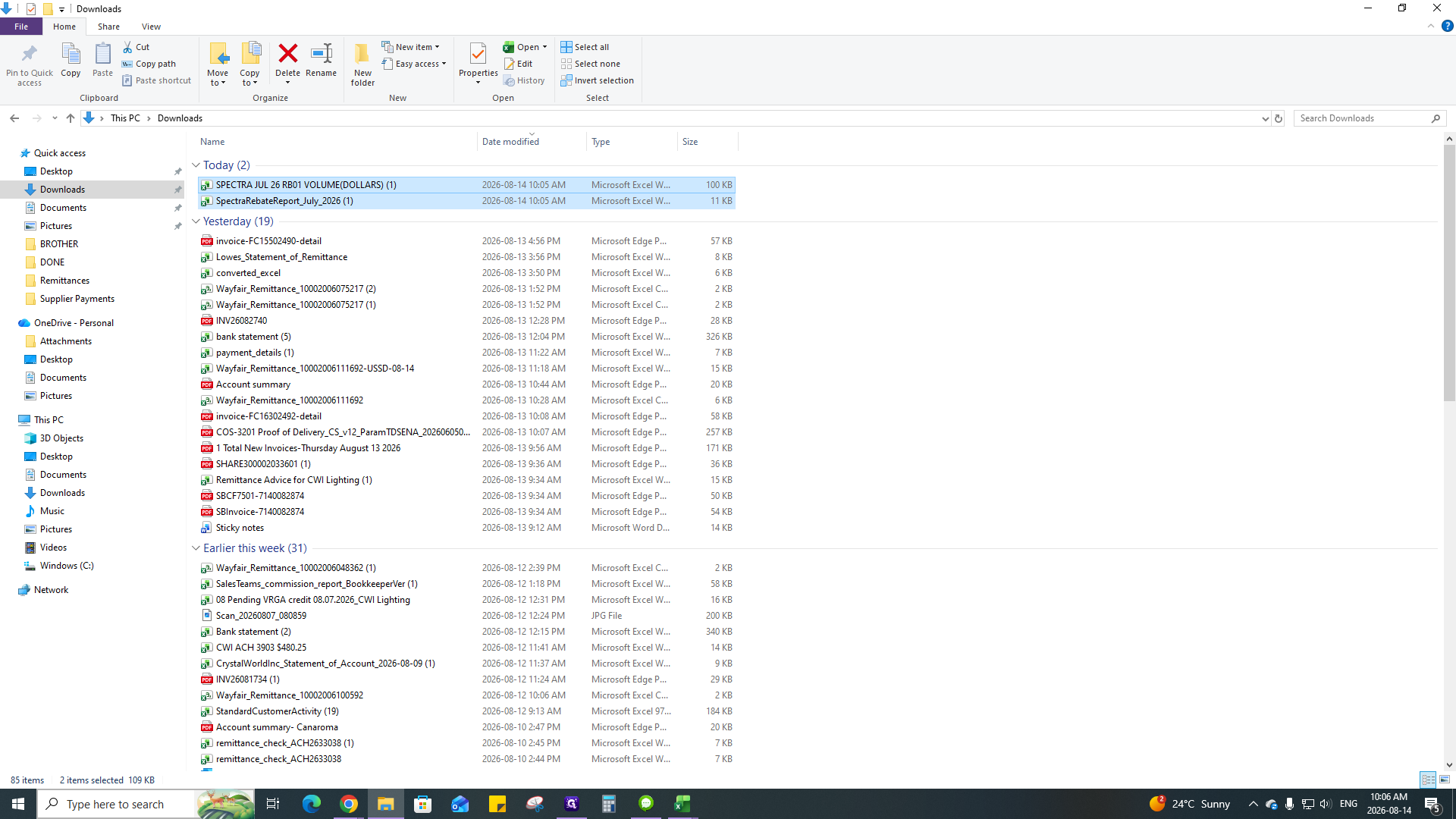Switch to the Home tab
This screenshot has width=1456, height=819.
coord(64,27)
